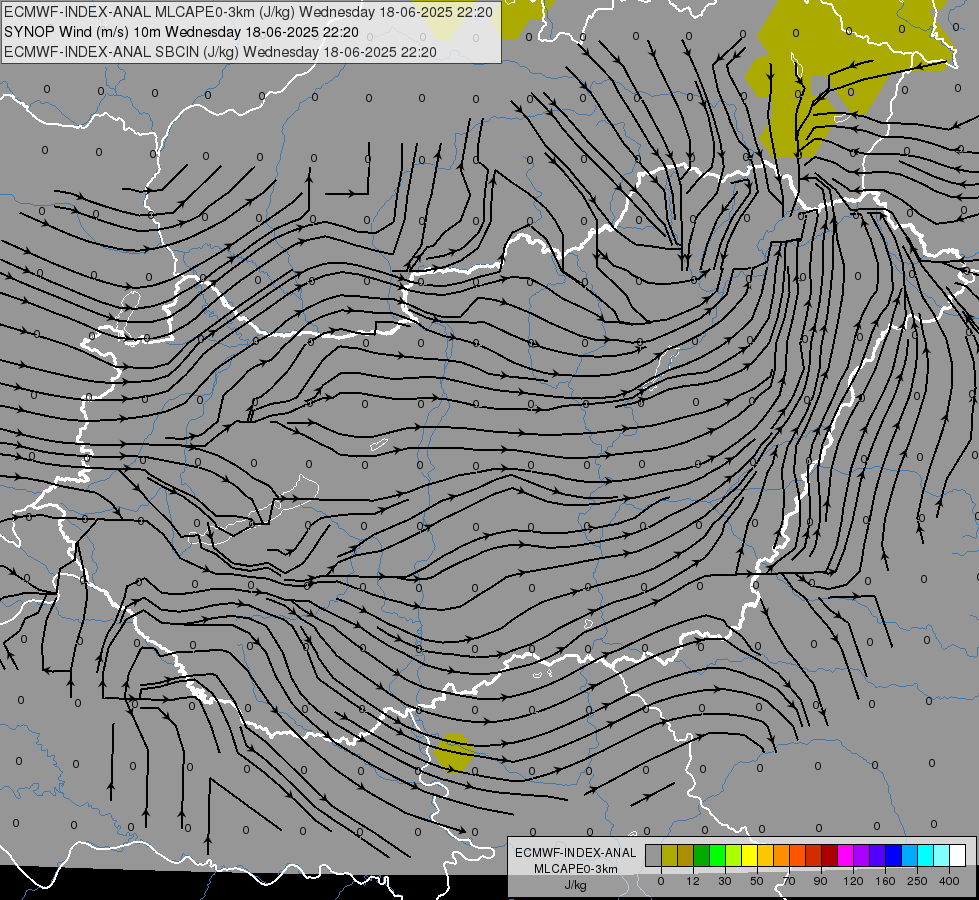The height and width of the screenshot is (900, 979).
Task: Click the MLCAPE0-3km title line at top
Action: point(248,12)
